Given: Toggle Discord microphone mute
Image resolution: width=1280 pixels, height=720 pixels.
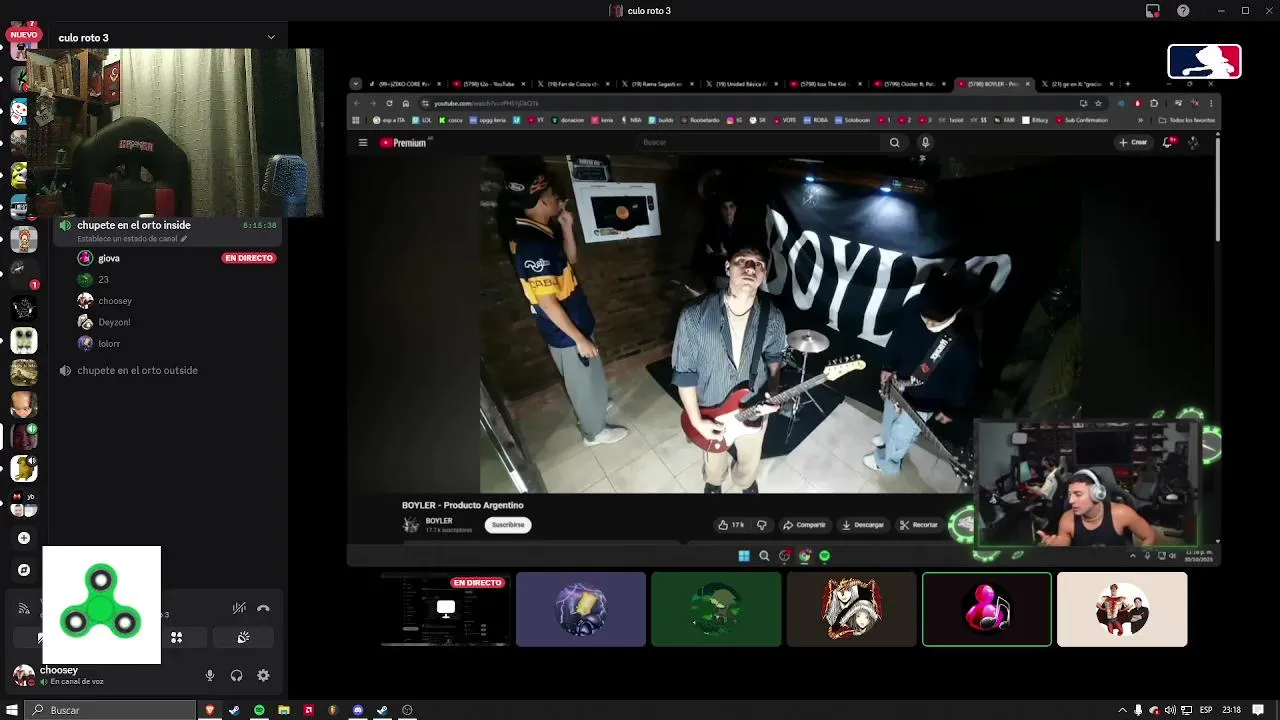Looking at the screenshot, I should pyautogui.click(x=210, y=675).
